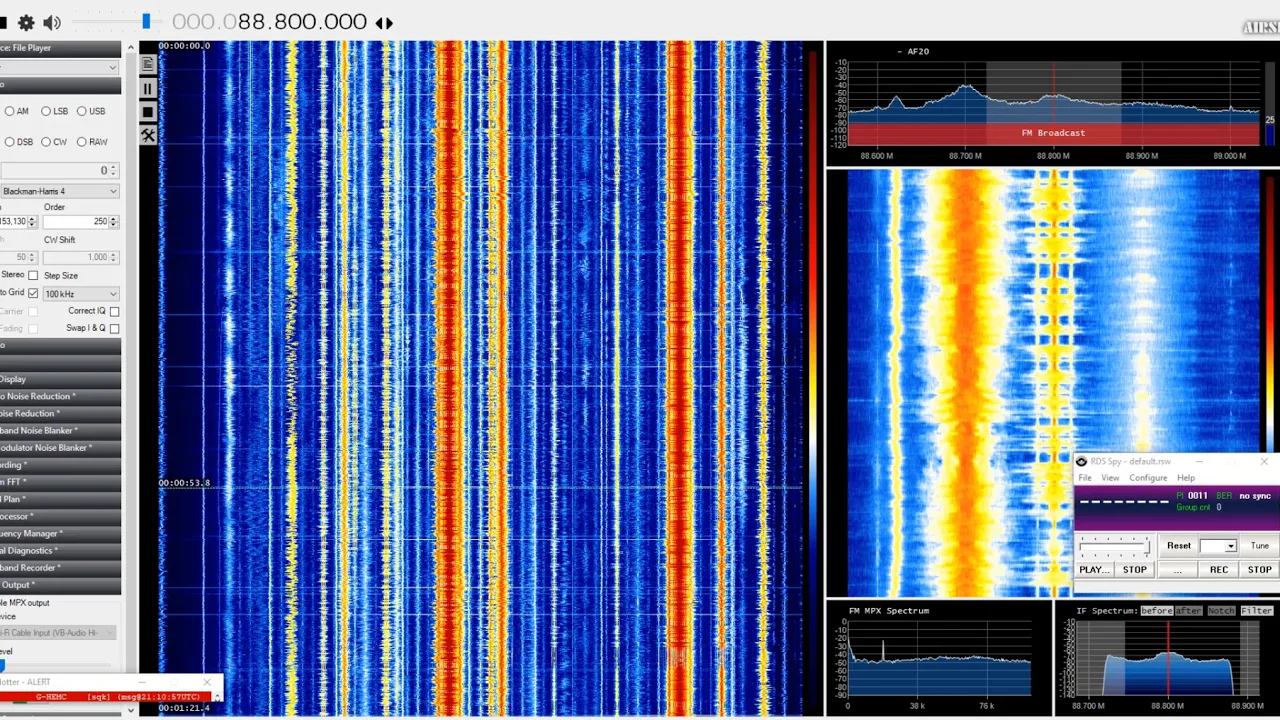Click the filter Order value field
Image resolution: width=1280 pixels, height=720 pixels.
(81, 221)
